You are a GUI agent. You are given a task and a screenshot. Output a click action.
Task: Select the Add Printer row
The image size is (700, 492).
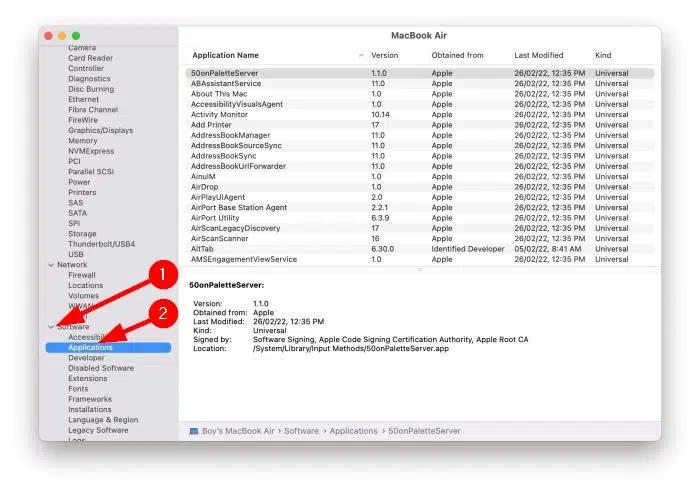[420, 125]
